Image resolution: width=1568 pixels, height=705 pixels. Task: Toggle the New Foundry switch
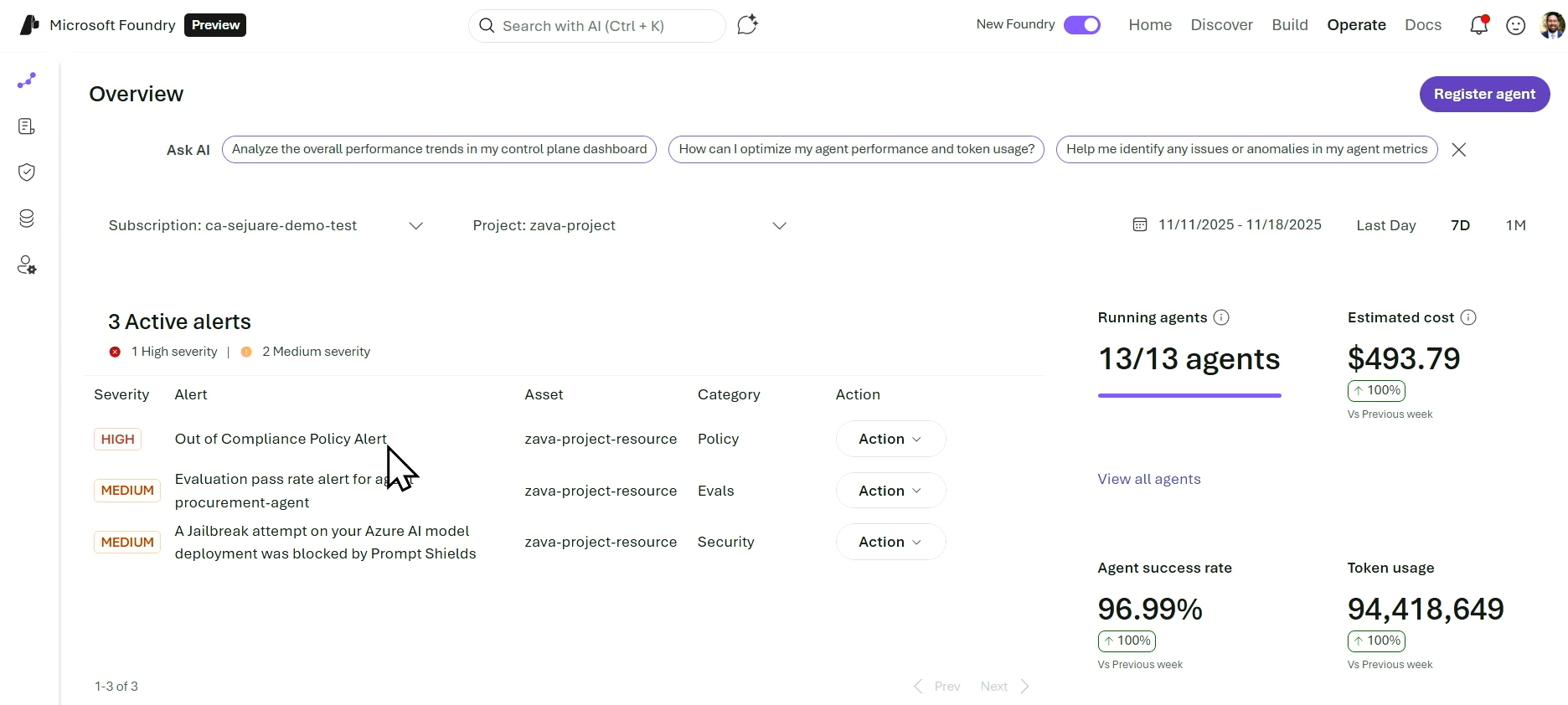[x=1081, y=25]
